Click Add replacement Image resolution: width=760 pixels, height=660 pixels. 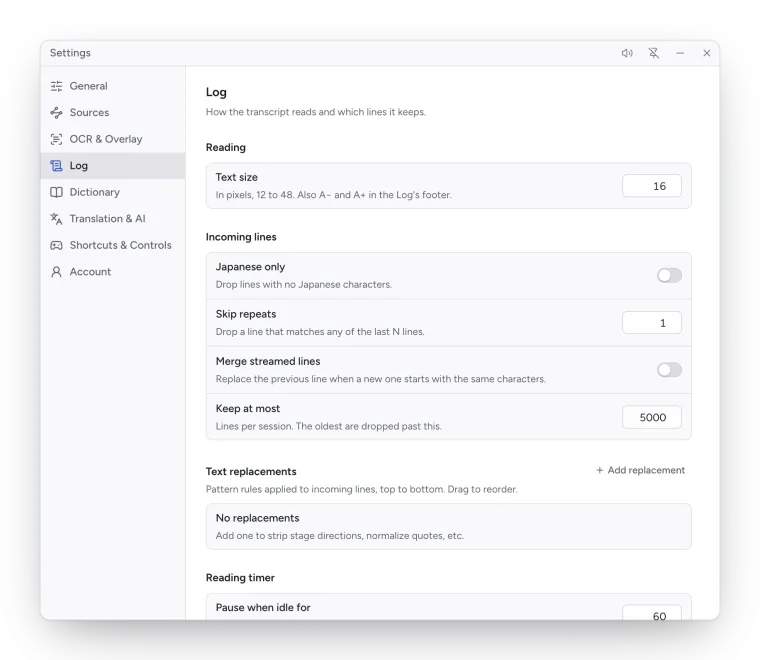point(640,470)
